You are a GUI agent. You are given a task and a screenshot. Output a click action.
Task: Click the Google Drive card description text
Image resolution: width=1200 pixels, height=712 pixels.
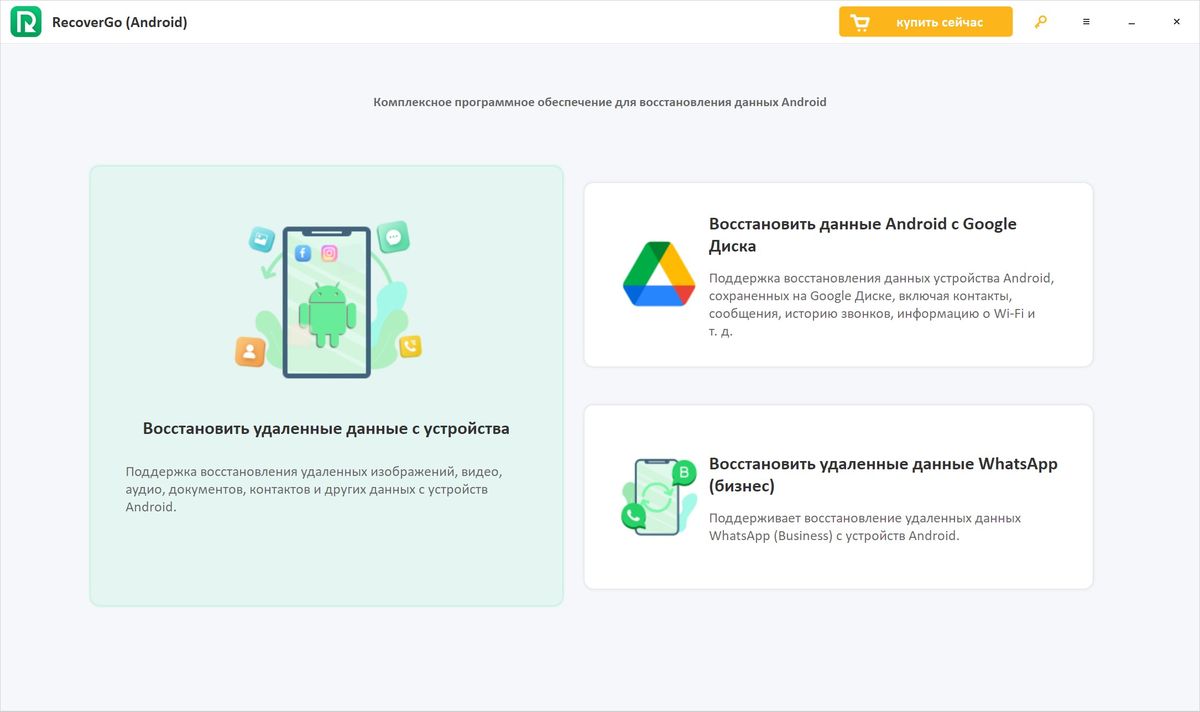click(881, 304)
